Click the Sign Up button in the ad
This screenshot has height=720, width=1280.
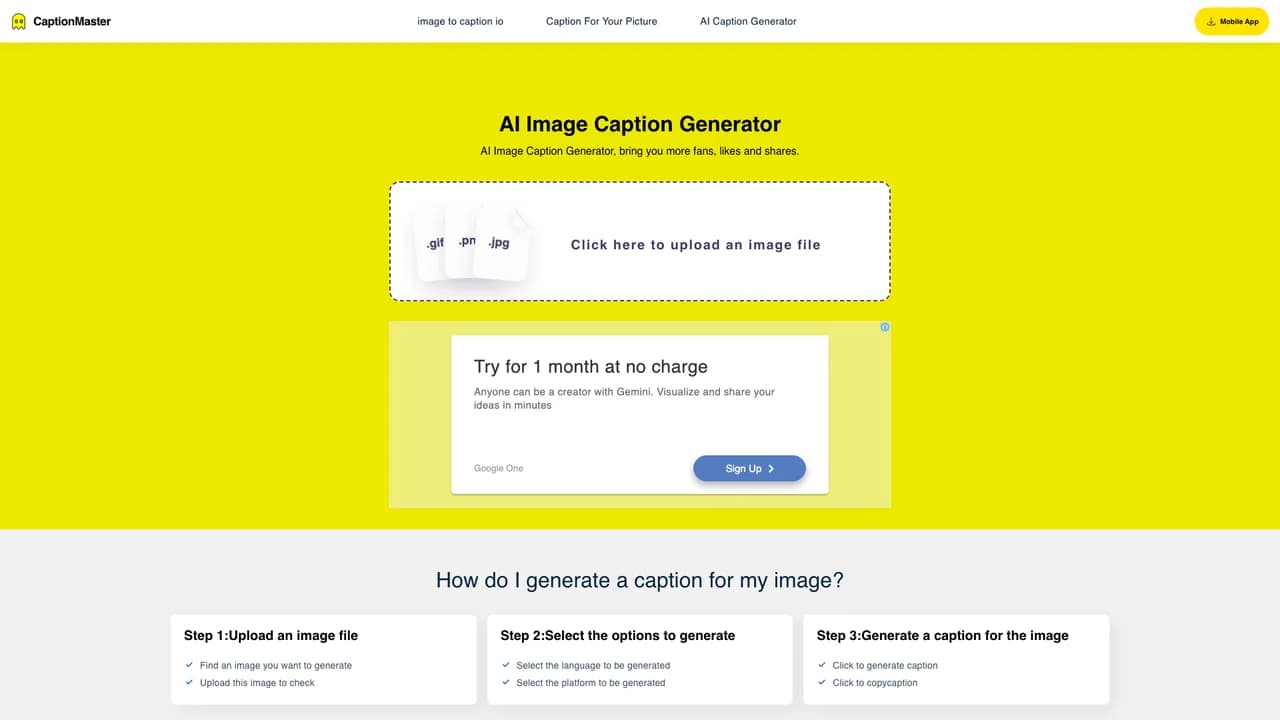749,468
